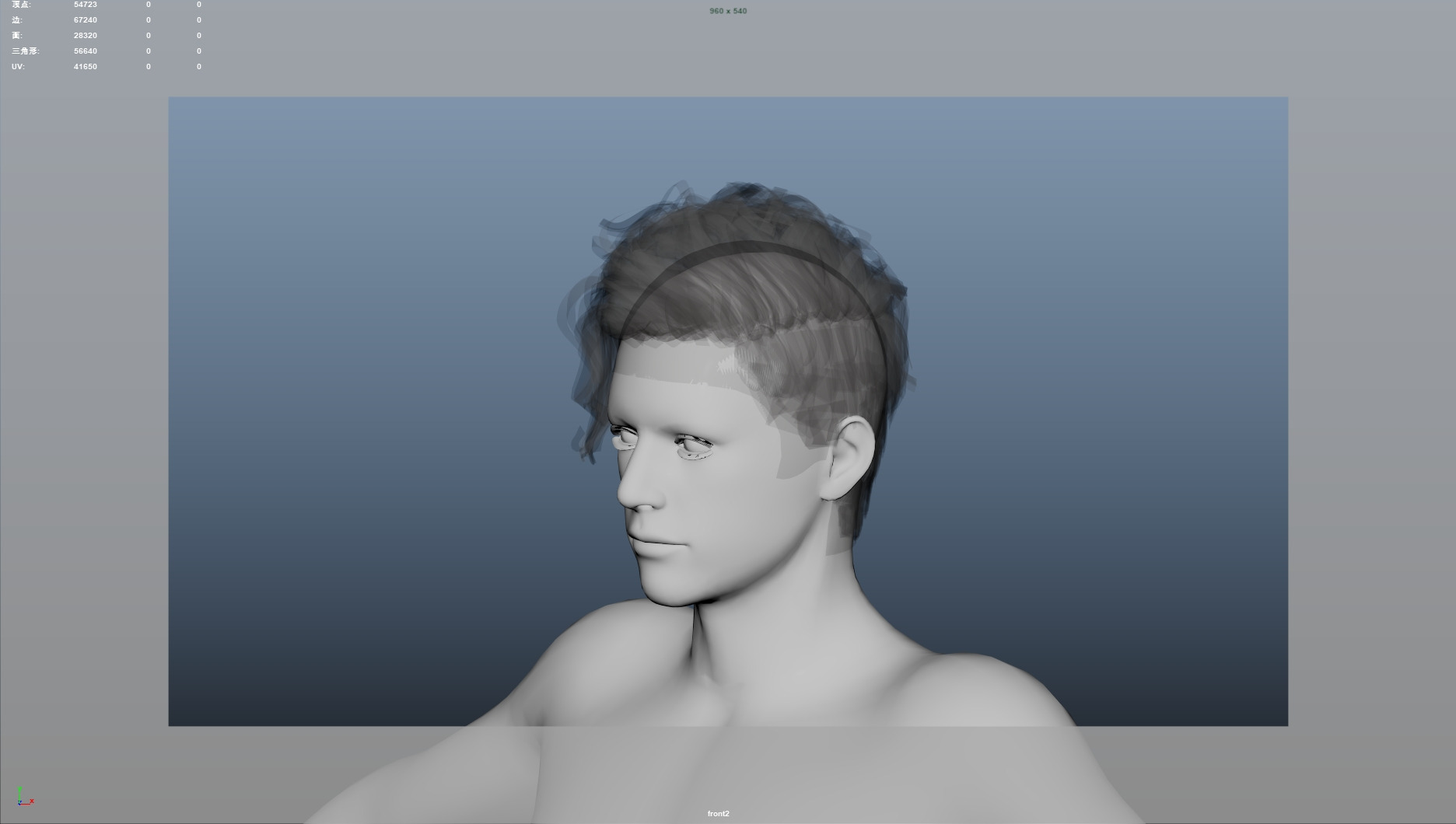Click the XYZ axis orientation gizmo
The height and width of the screenshot is (824, 1456).
pos(25,796)
